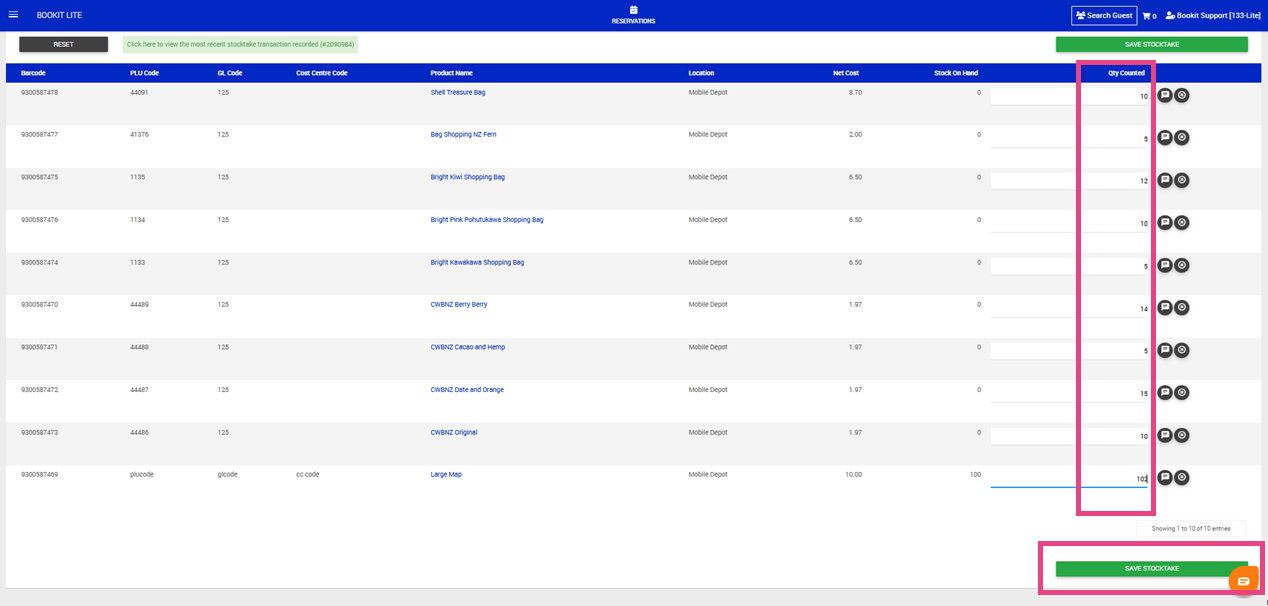Open CWBNZ Berry Berry product link

tap(459, 305)
